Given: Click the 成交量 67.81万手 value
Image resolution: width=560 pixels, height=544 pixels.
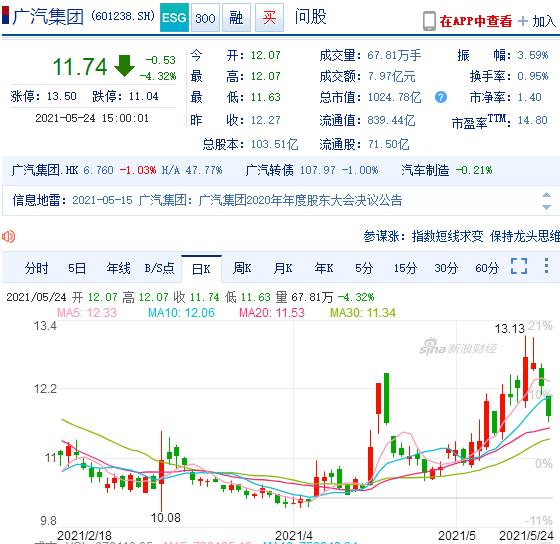Looking at the screenshot, I should click(394, 55).
